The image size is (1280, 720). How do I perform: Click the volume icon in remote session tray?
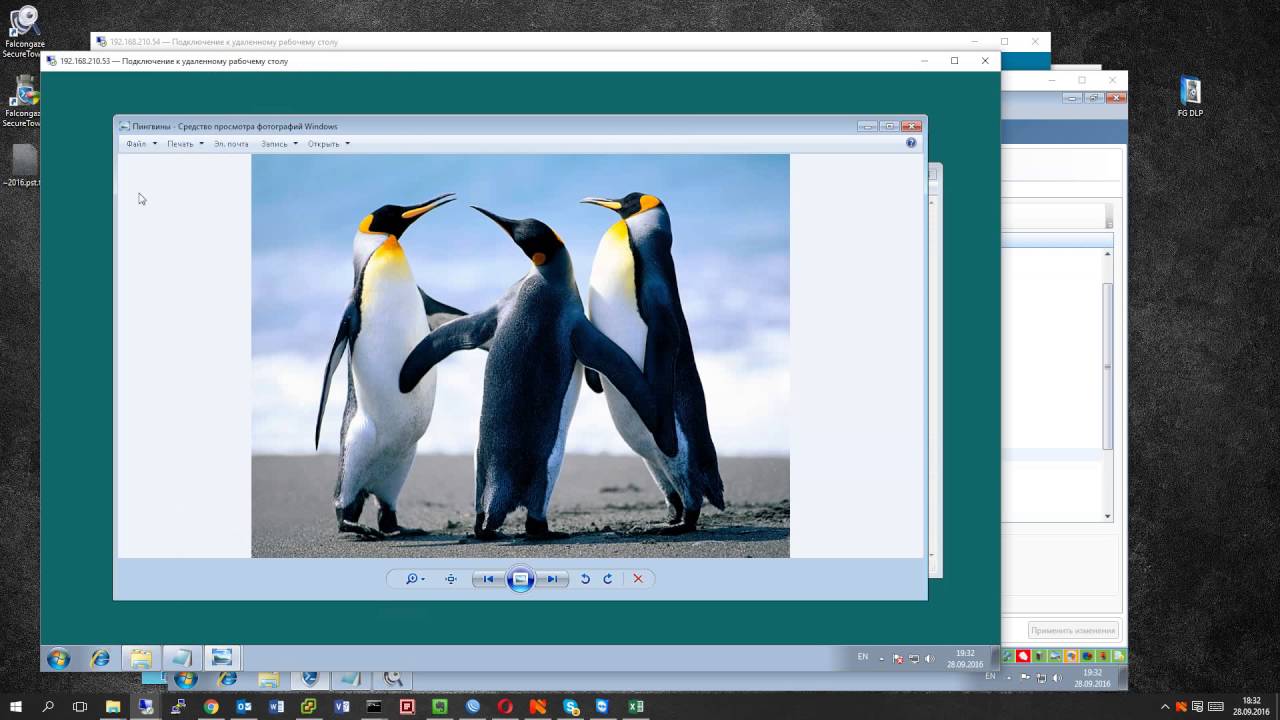pos(929,659)
